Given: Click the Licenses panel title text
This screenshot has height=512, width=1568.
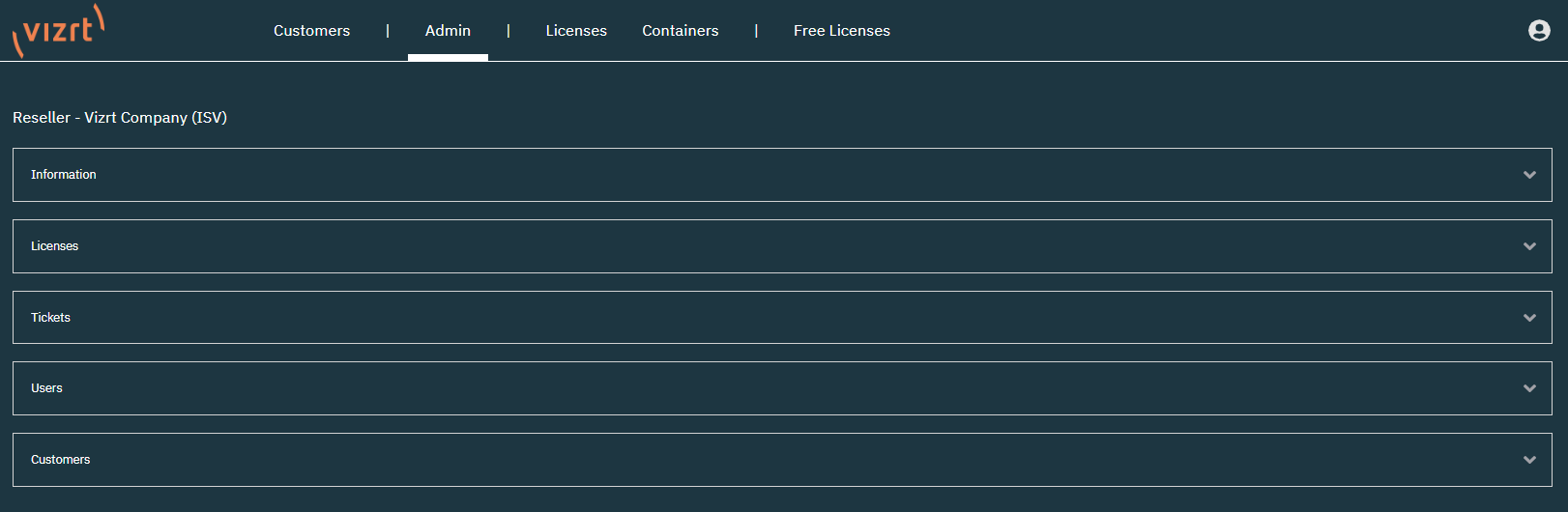Looking at the screenshot, I should 54,246.
